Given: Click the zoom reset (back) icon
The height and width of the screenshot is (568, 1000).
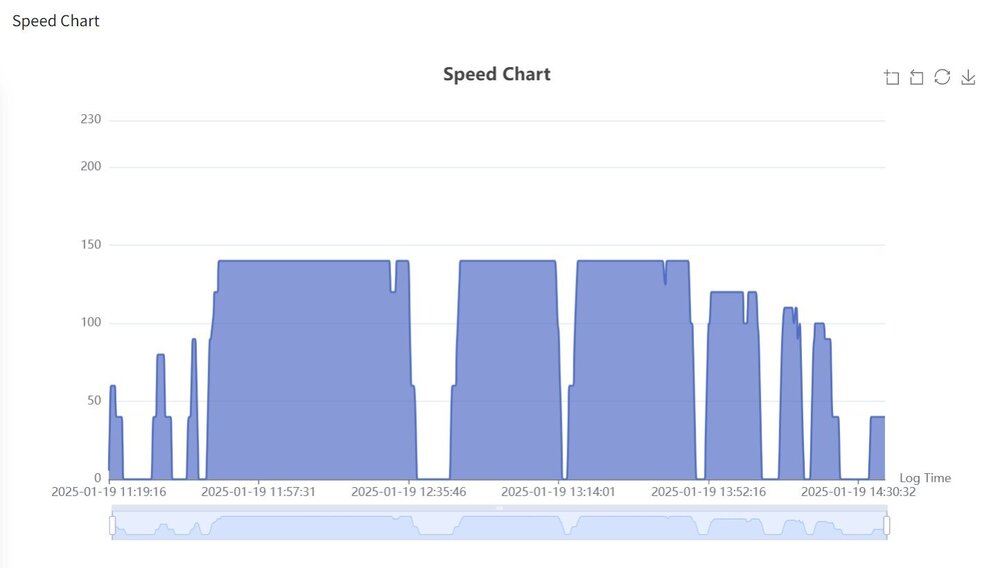Looking at the screenshot, I should (x=917, y=78).
